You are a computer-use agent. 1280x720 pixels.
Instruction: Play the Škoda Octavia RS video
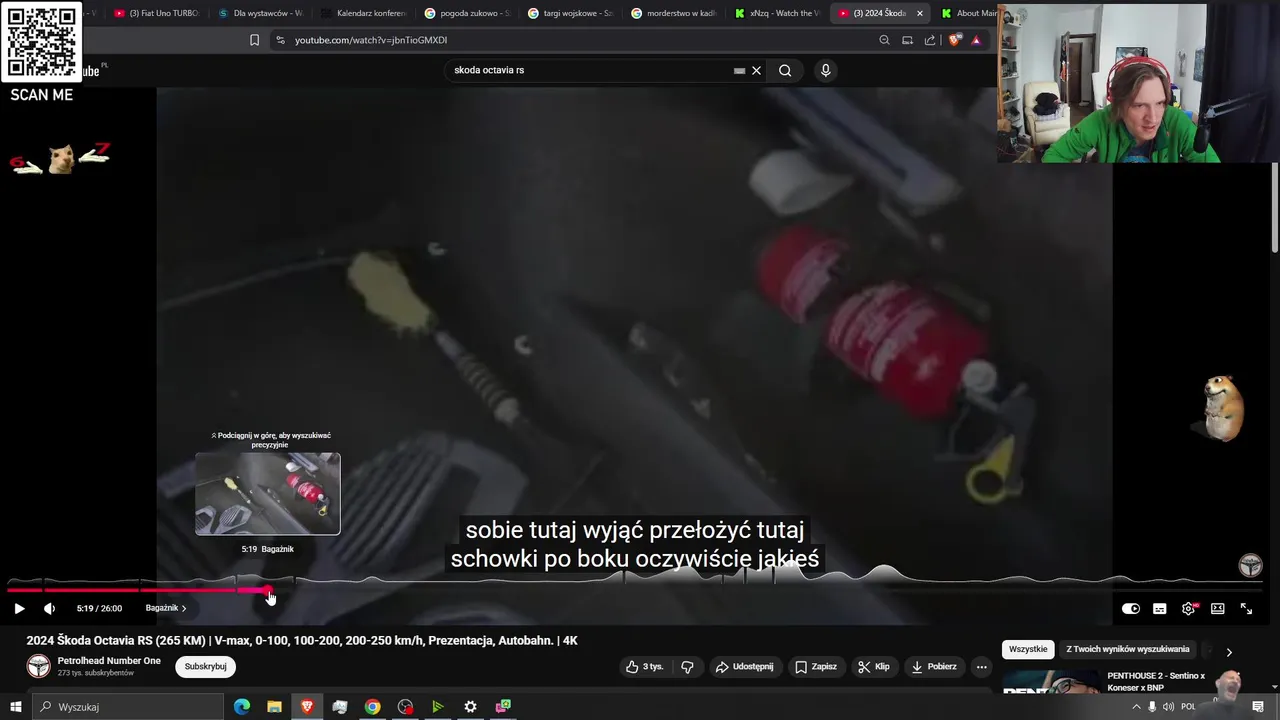[x=19, y=608]
